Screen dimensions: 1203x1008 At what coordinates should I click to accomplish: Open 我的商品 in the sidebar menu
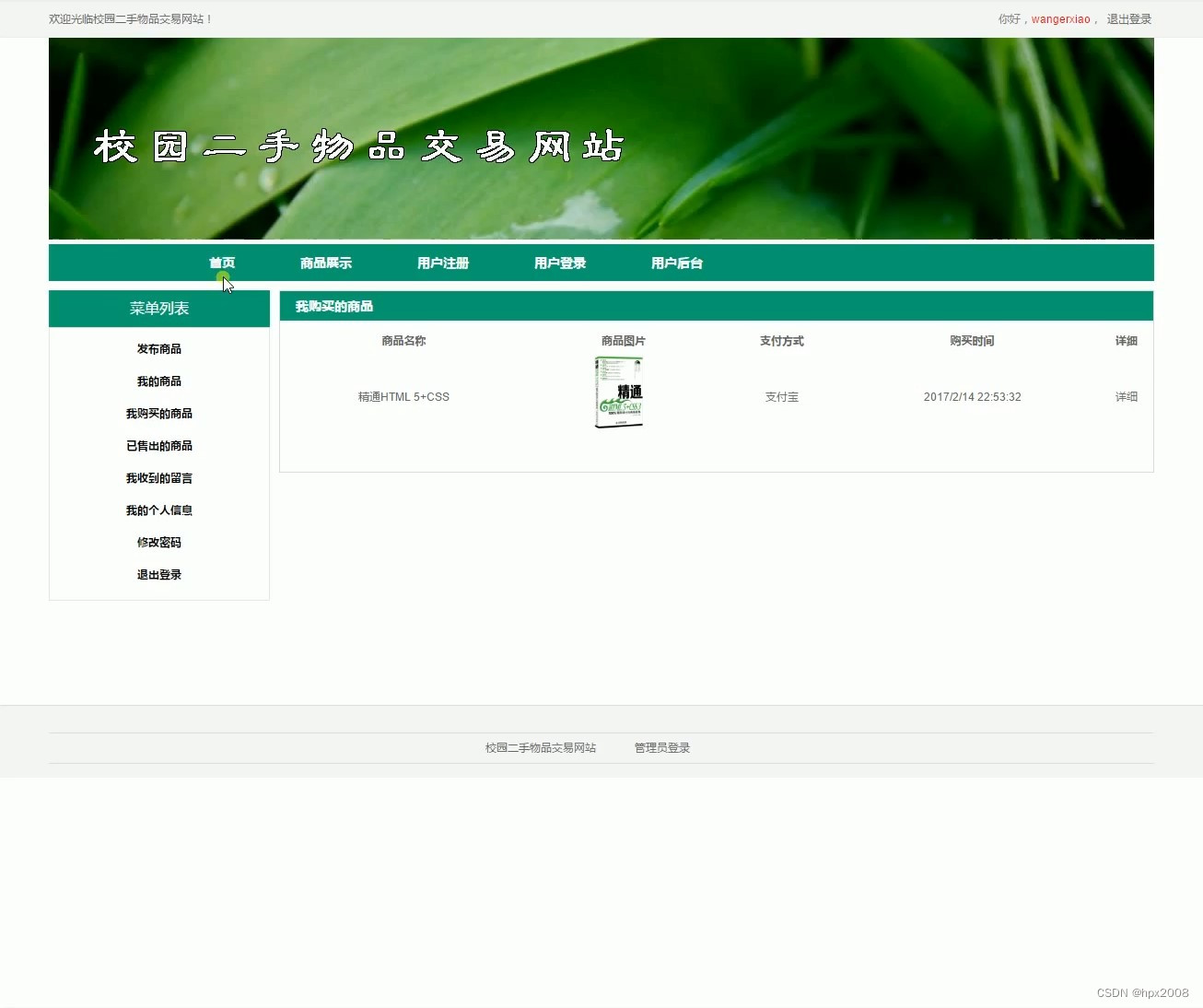click(x=159, y=381)
